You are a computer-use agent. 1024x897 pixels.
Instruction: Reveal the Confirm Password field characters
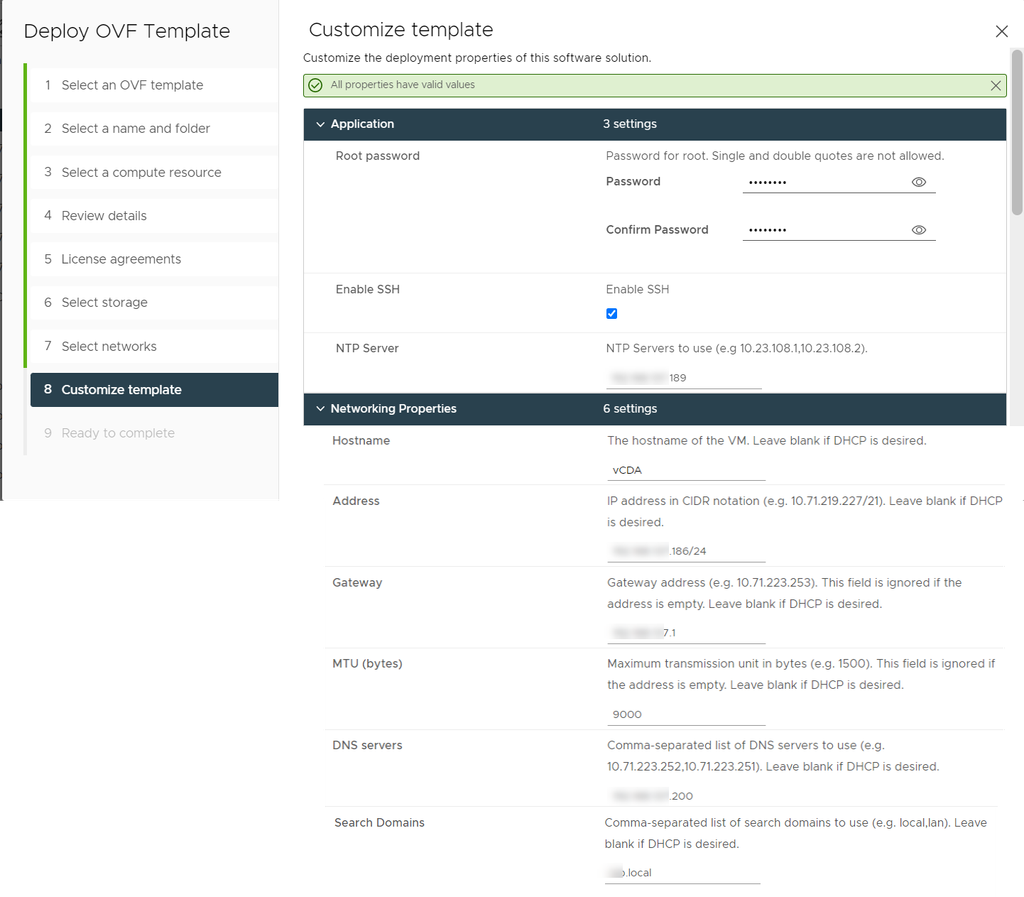pos(918,230)
